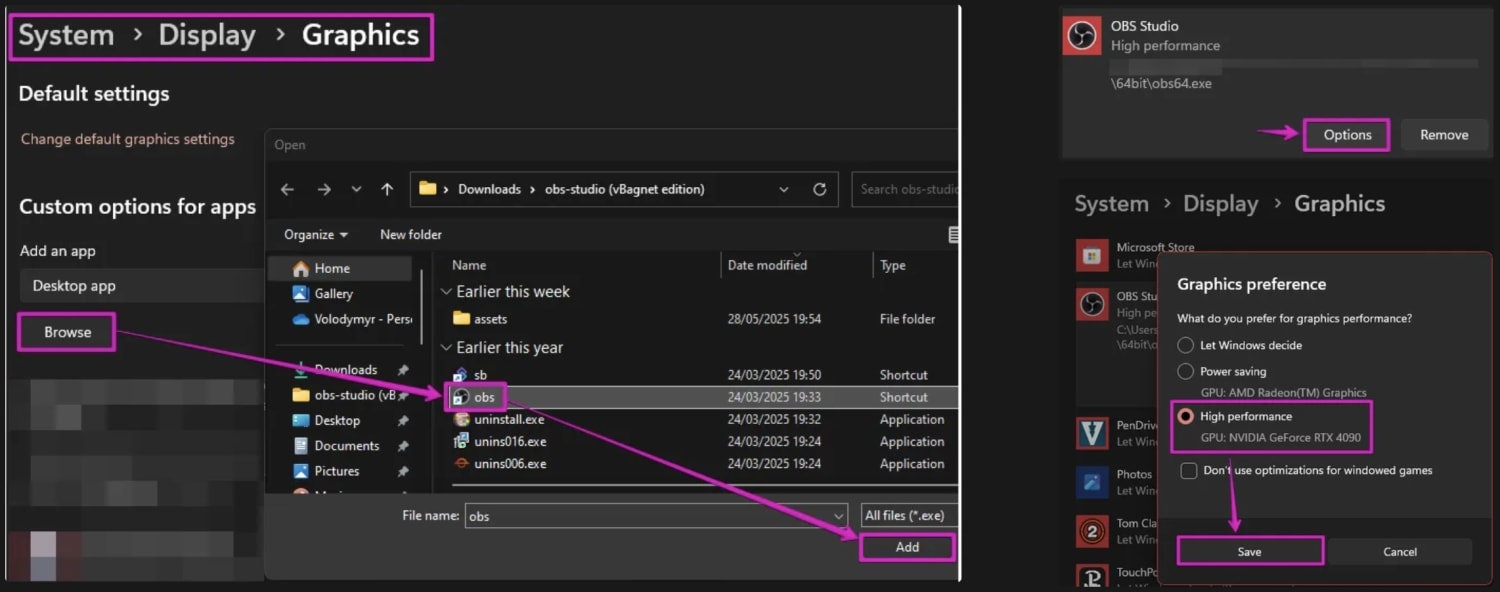Click OBS Studio icon below Microsoft Store
Screen dimensions: 1500x592
click(1092, 304)
